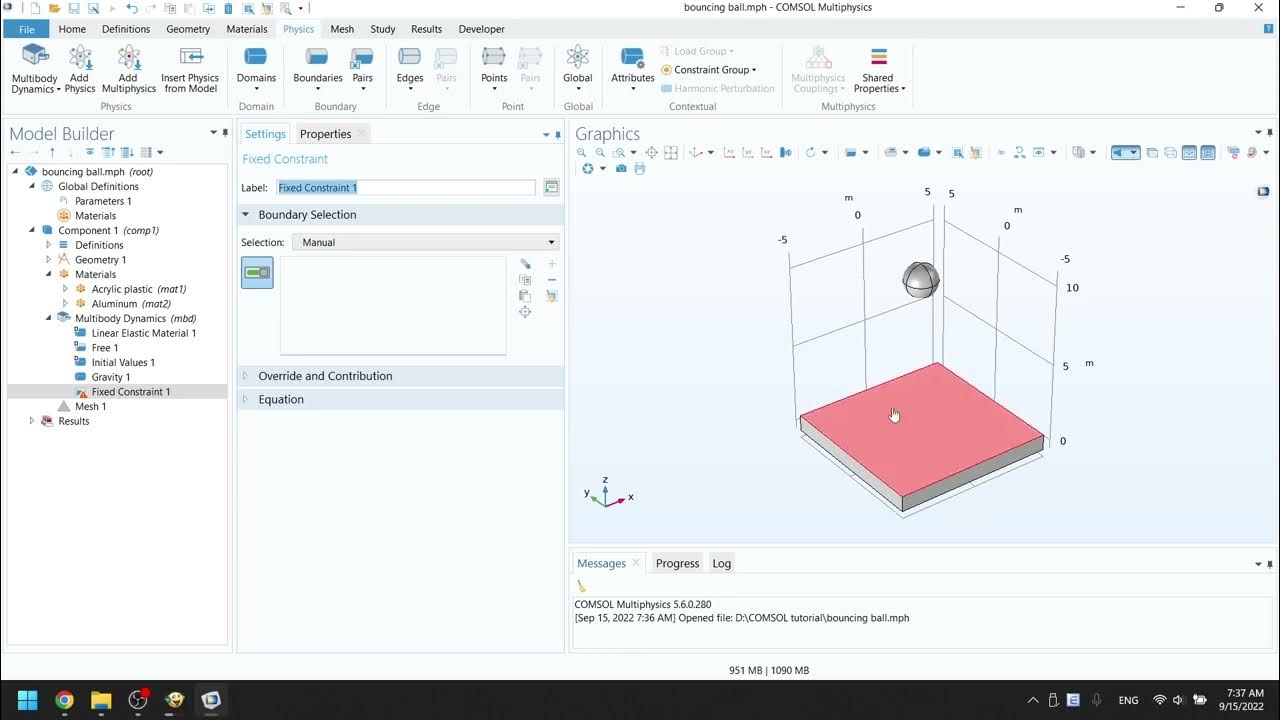
Task: Open the File menu
Action: pos(26,29)
